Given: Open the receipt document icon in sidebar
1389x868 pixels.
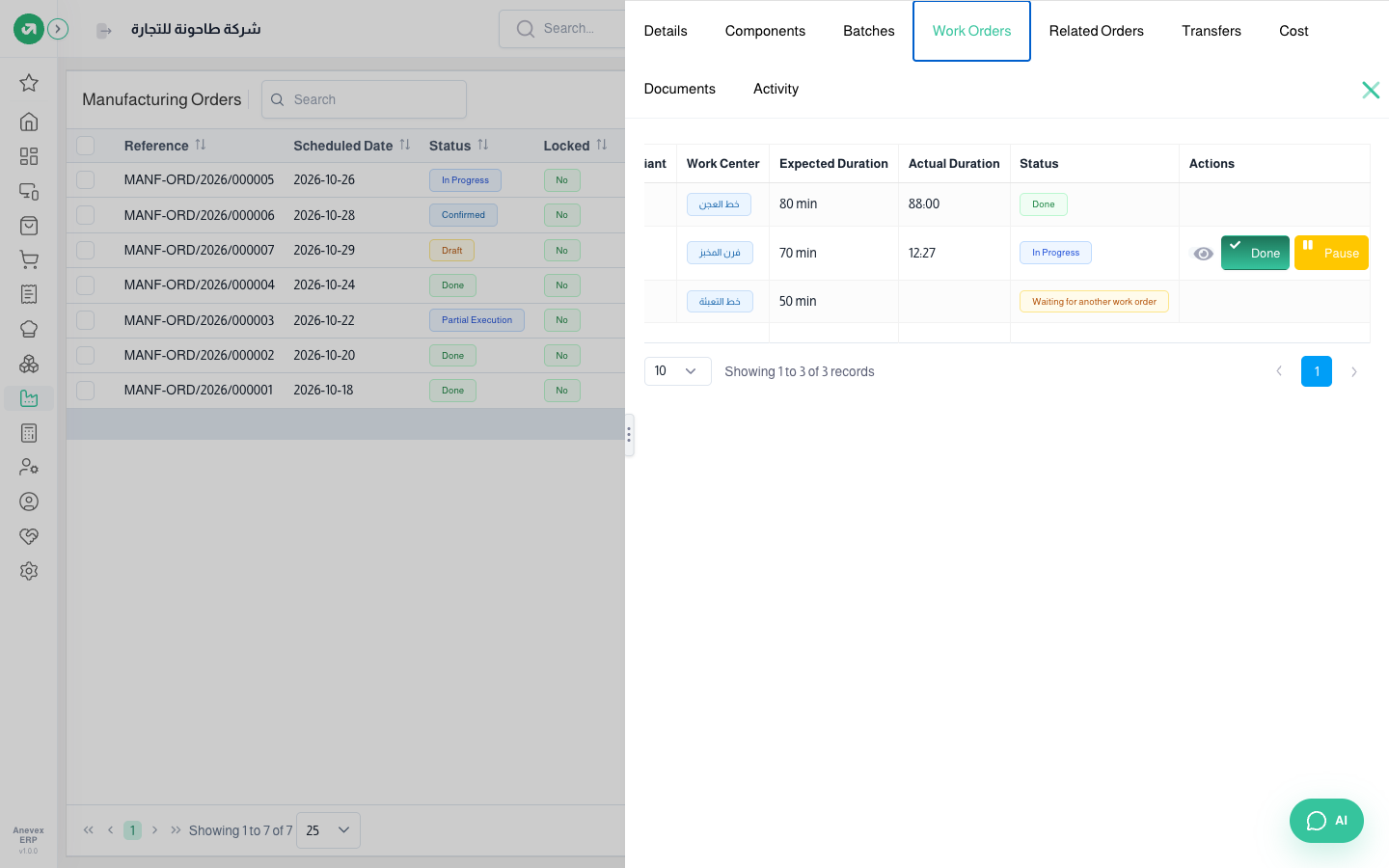Looking at the screenshot, I should (x=29, y=294).
